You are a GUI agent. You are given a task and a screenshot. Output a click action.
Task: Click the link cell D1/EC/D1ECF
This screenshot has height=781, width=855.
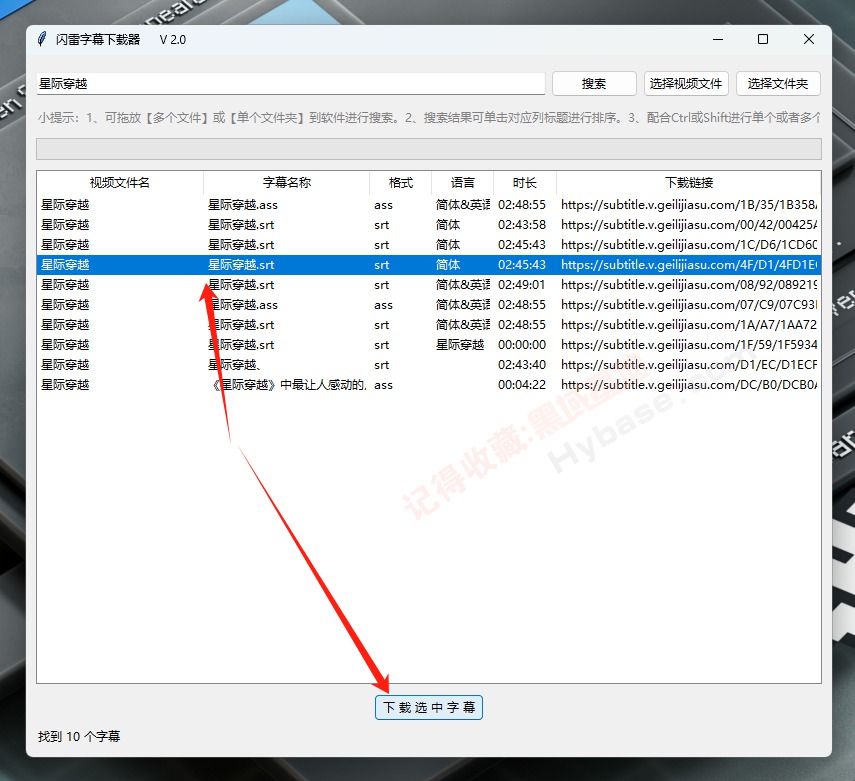(689, 365)
